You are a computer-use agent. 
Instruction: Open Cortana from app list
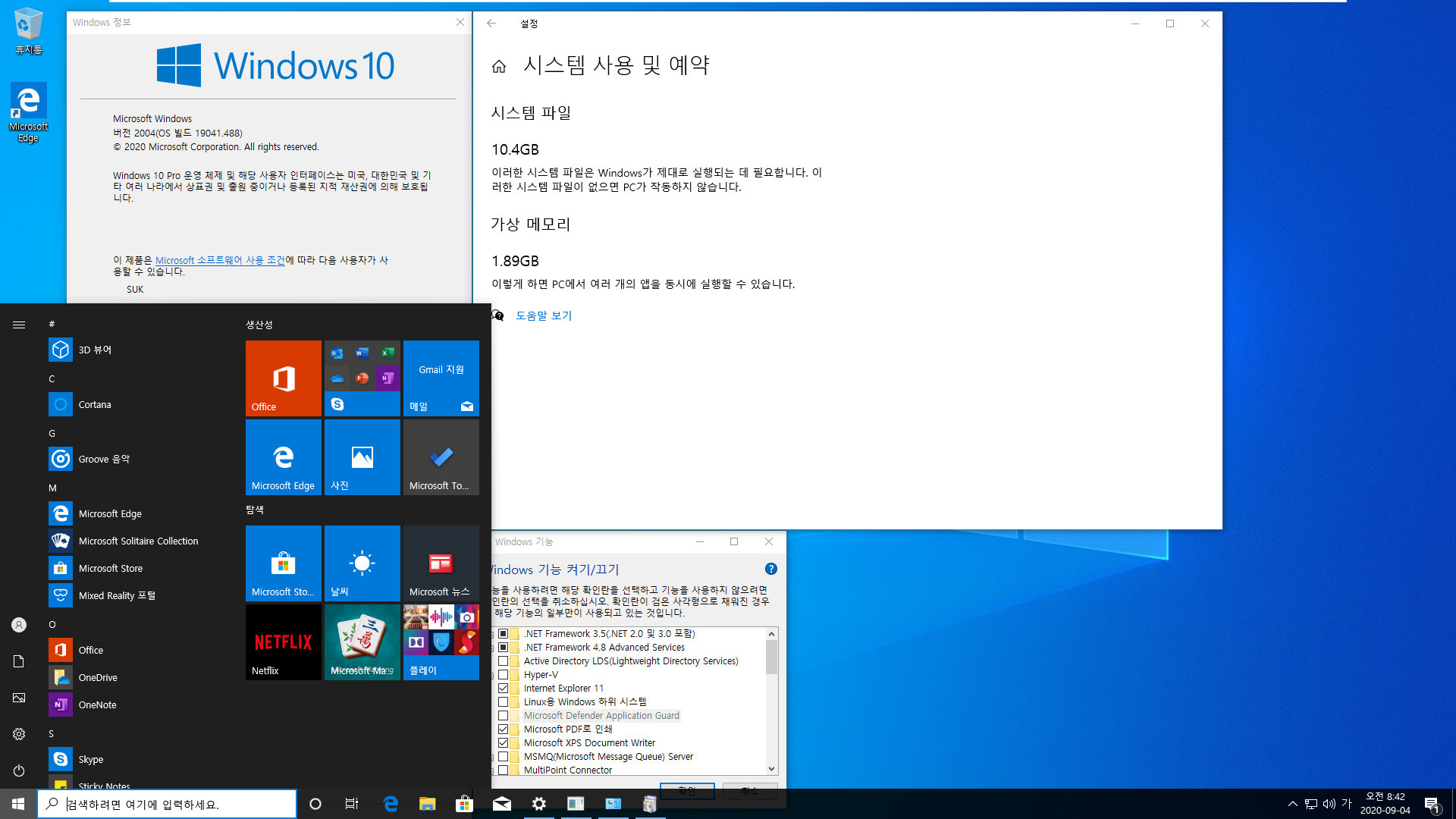[x=95, y=404]
